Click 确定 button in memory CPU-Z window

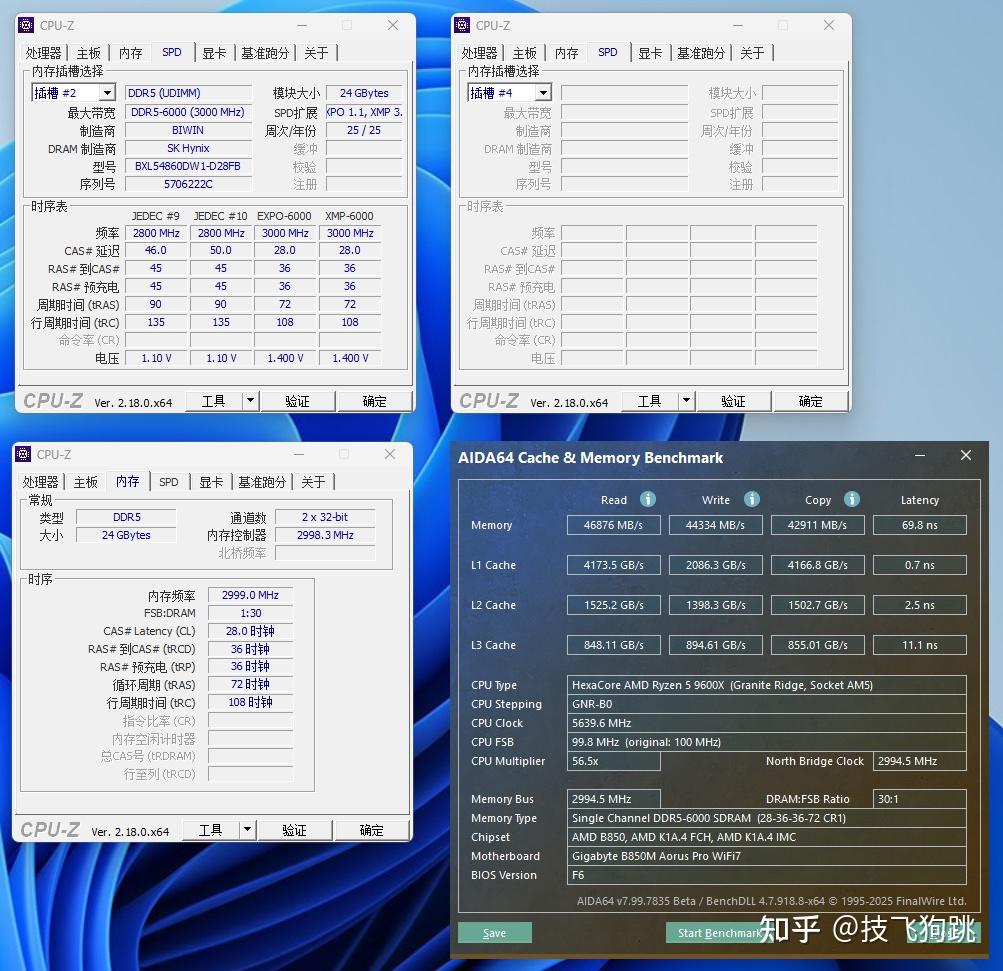pyautogui.click(x=372, y=830)
